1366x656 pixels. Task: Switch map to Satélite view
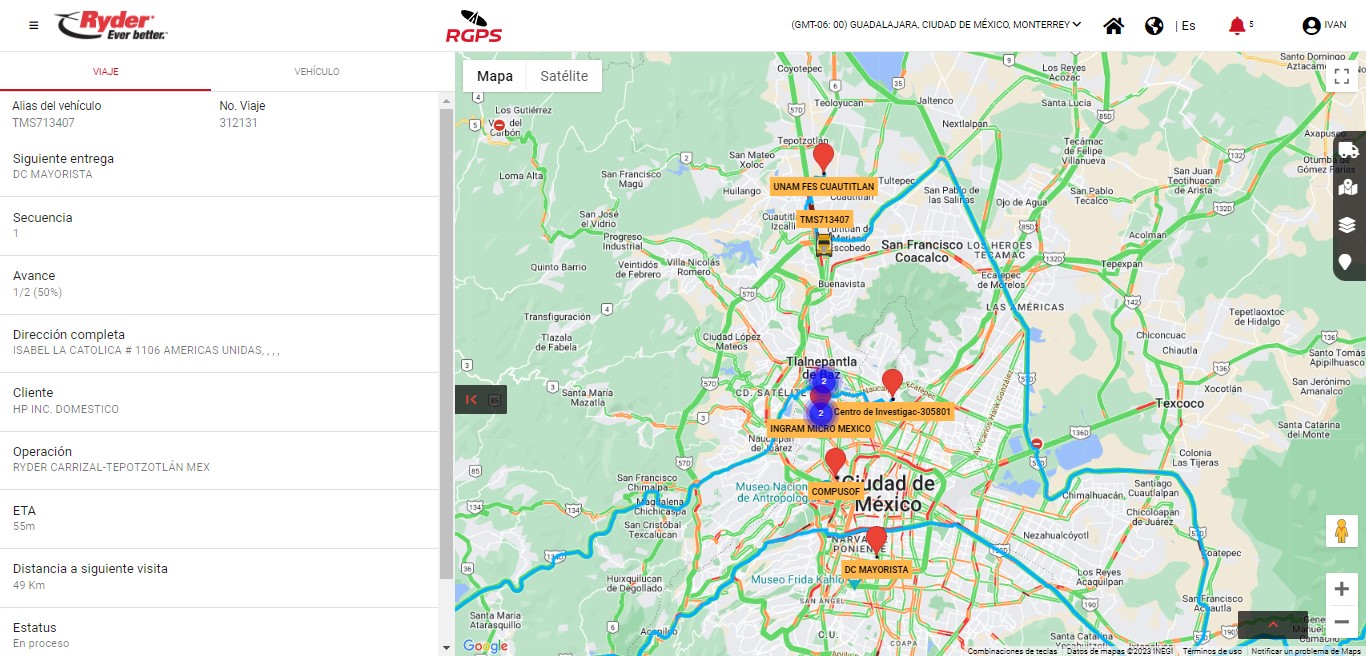coord(564,77)
